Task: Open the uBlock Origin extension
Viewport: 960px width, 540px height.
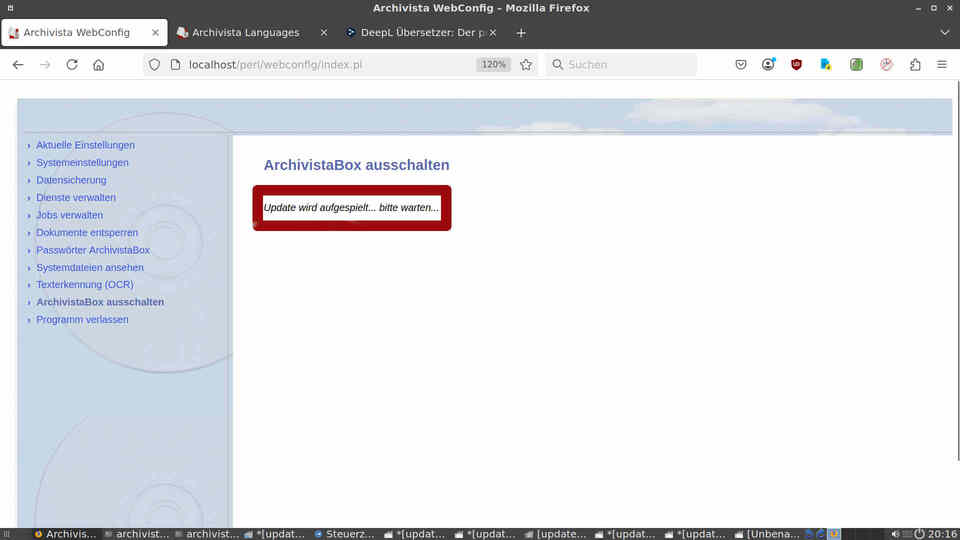Action: tap(797, 64)
